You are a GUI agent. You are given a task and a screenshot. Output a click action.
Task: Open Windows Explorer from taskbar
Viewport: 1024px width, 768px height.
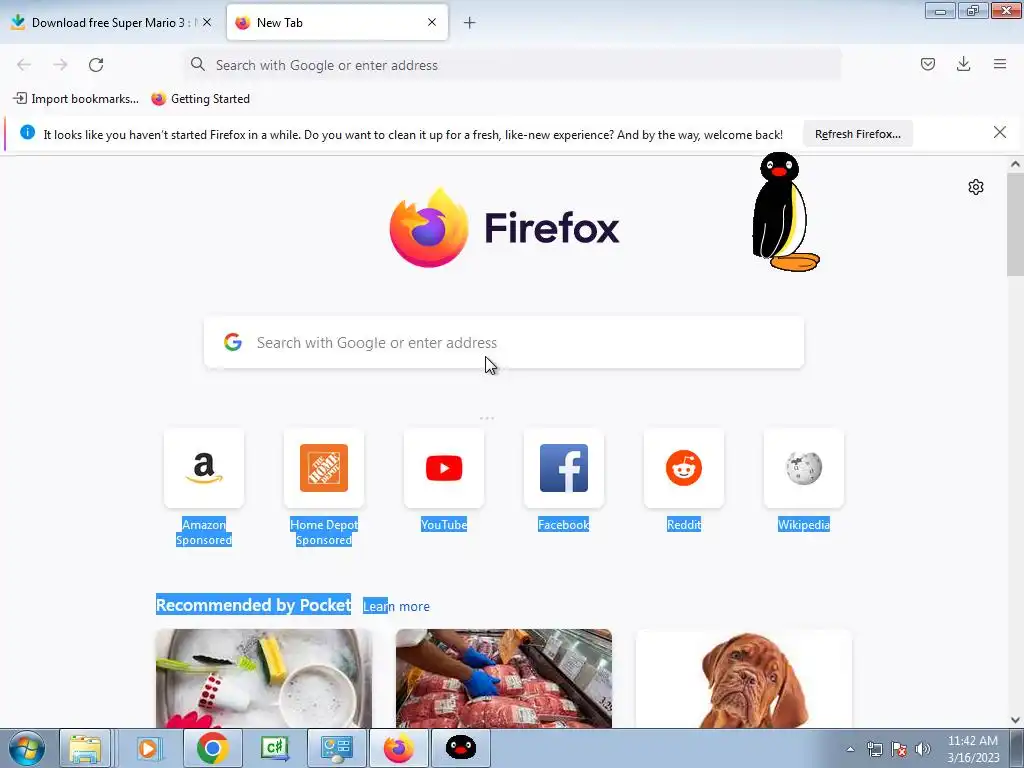(x=85, y=748)
